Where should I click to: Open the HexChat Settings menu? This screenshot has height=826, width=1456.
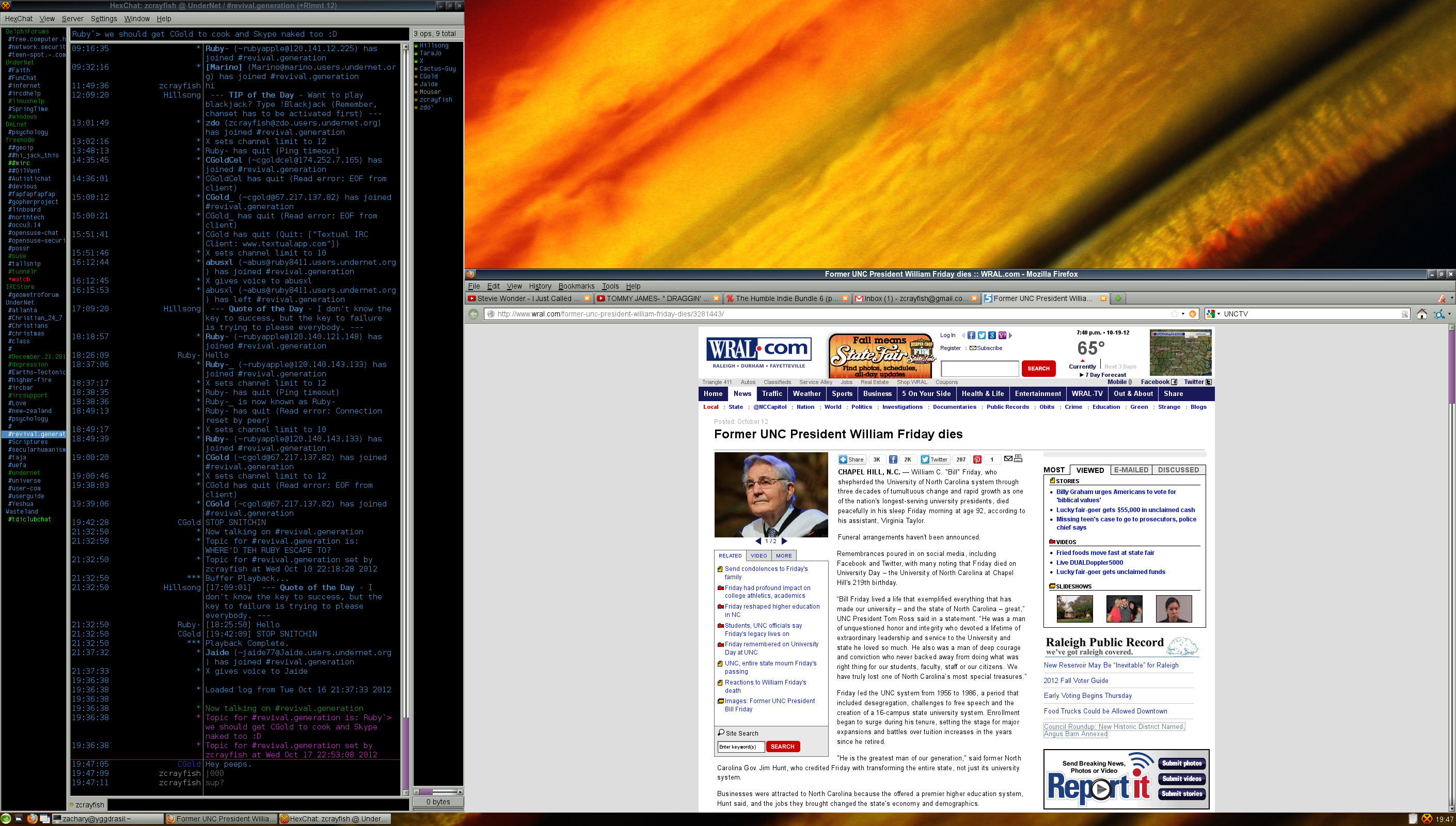tap(103, 19)
